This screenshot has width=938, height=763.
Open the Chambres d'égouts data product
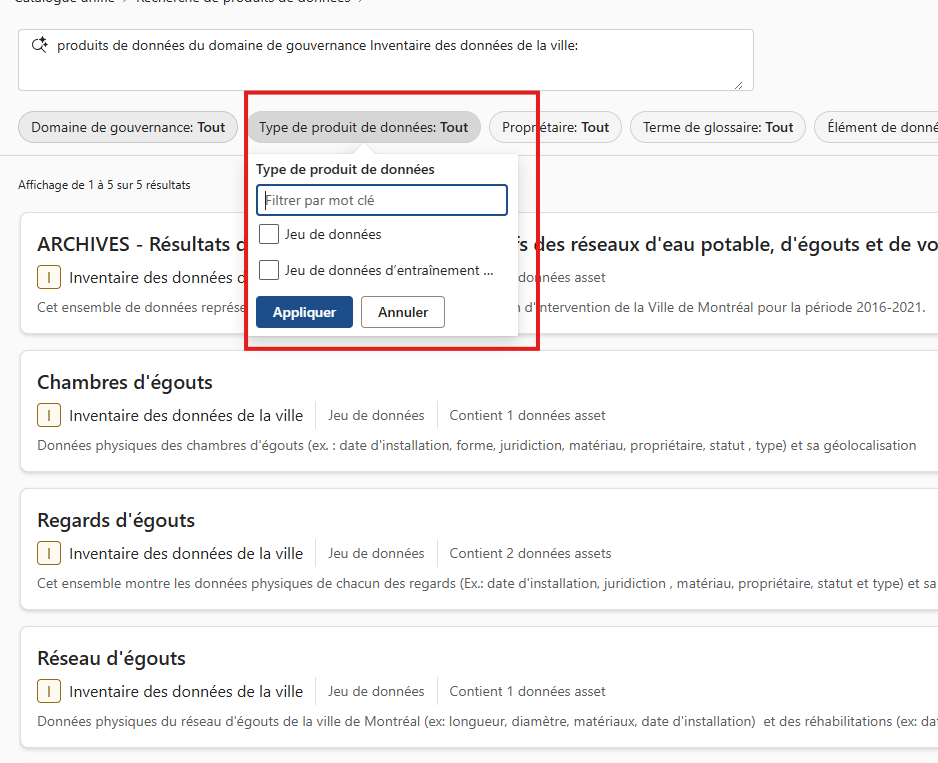pyautogui.click(x=125, y=382)
